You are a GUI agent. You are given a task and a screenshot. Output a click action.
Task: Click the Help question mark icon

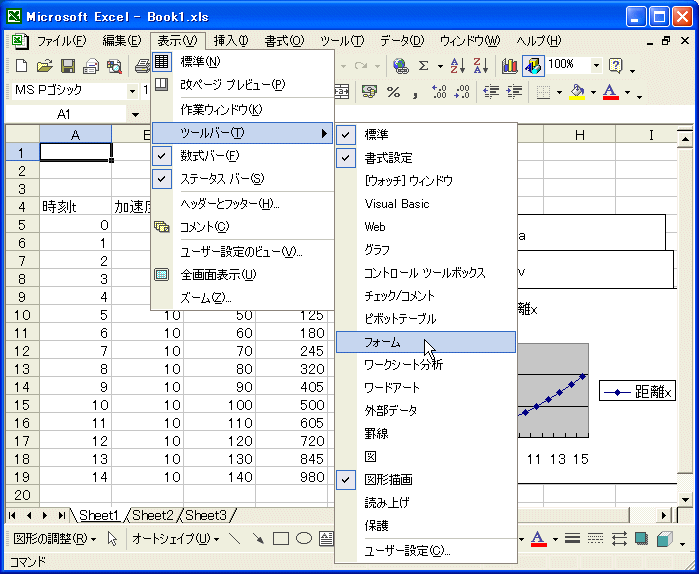coord(616,66)
